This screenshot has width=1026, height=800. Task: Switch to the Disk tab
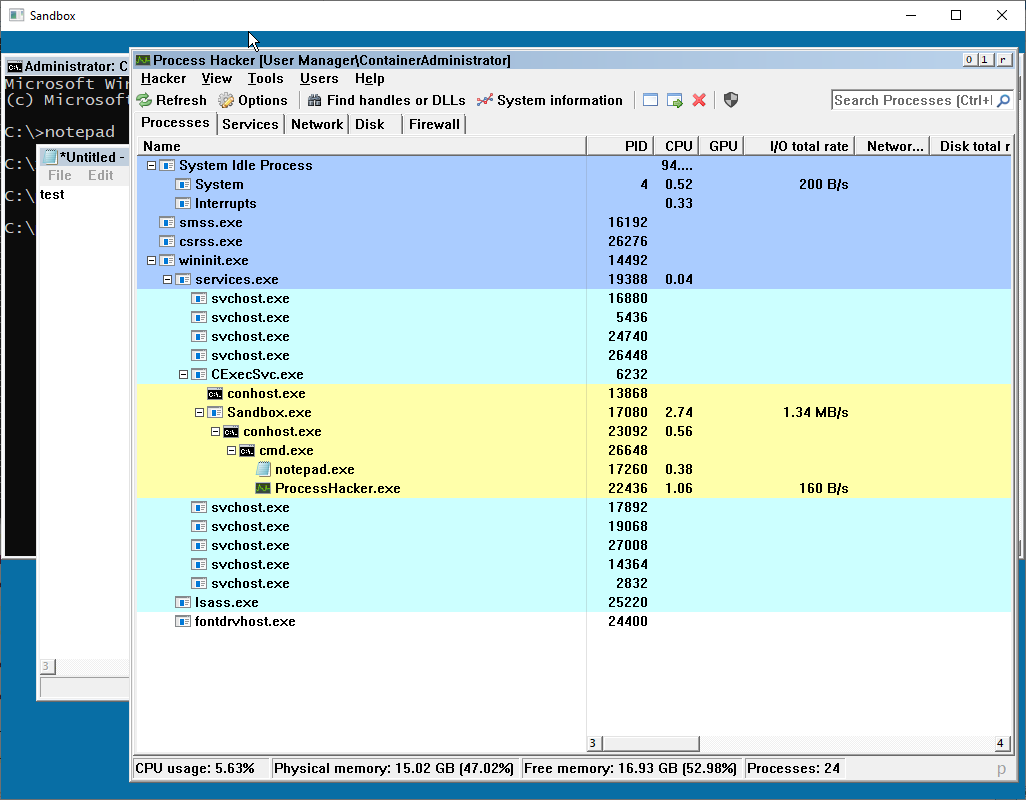point(376,124)
